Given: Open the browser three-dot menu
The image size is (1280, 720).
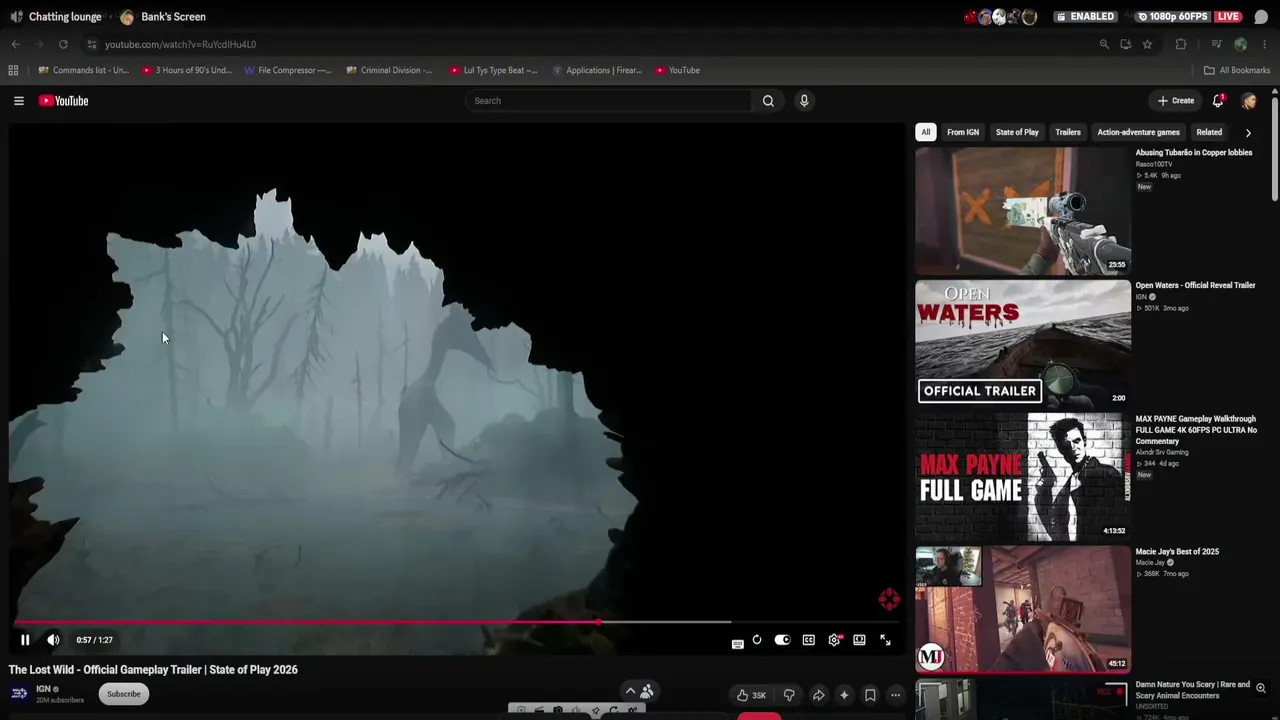Looking at the screenshot, I should (1264, 44).
